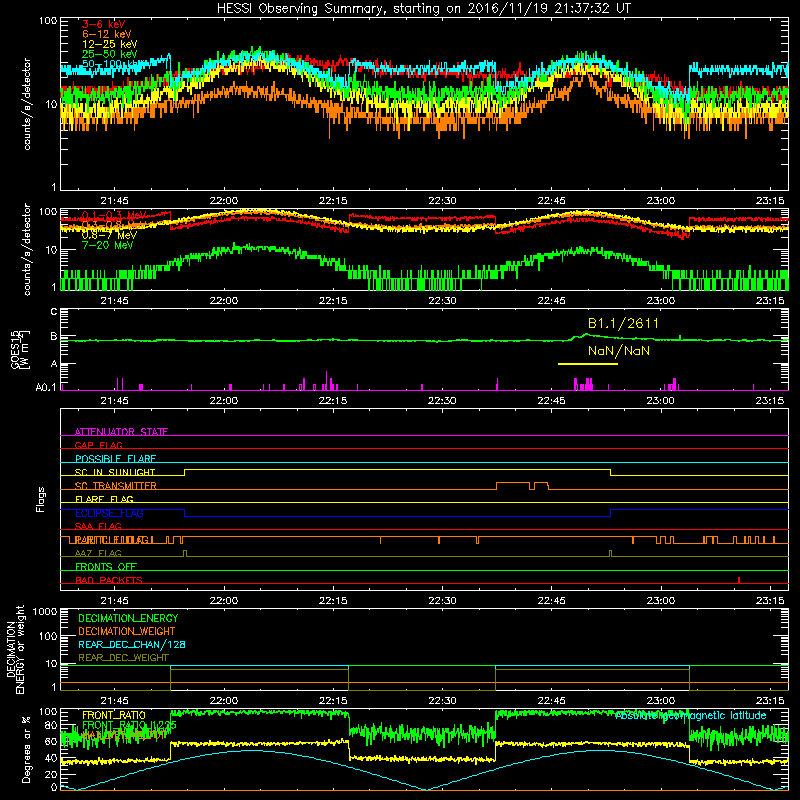Click the 23:00 tick label under the GOES panel
The image size is (800, 800).
(x=661, y=401)
